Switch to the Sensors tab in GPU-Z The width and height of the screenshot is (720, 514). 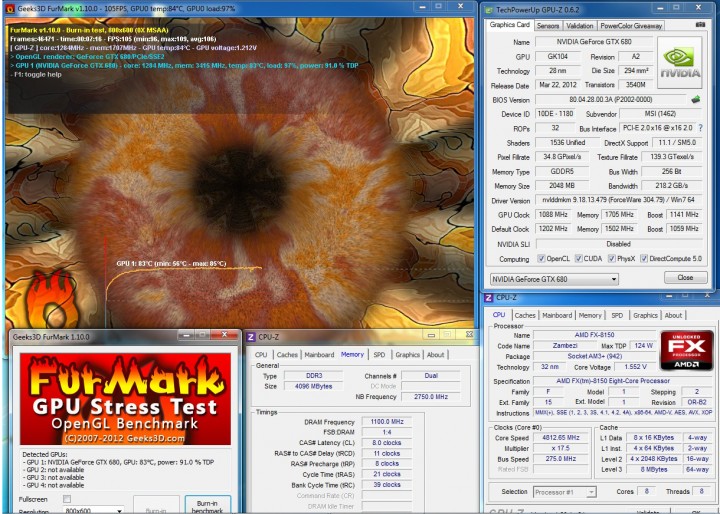(x=548, y=26)
